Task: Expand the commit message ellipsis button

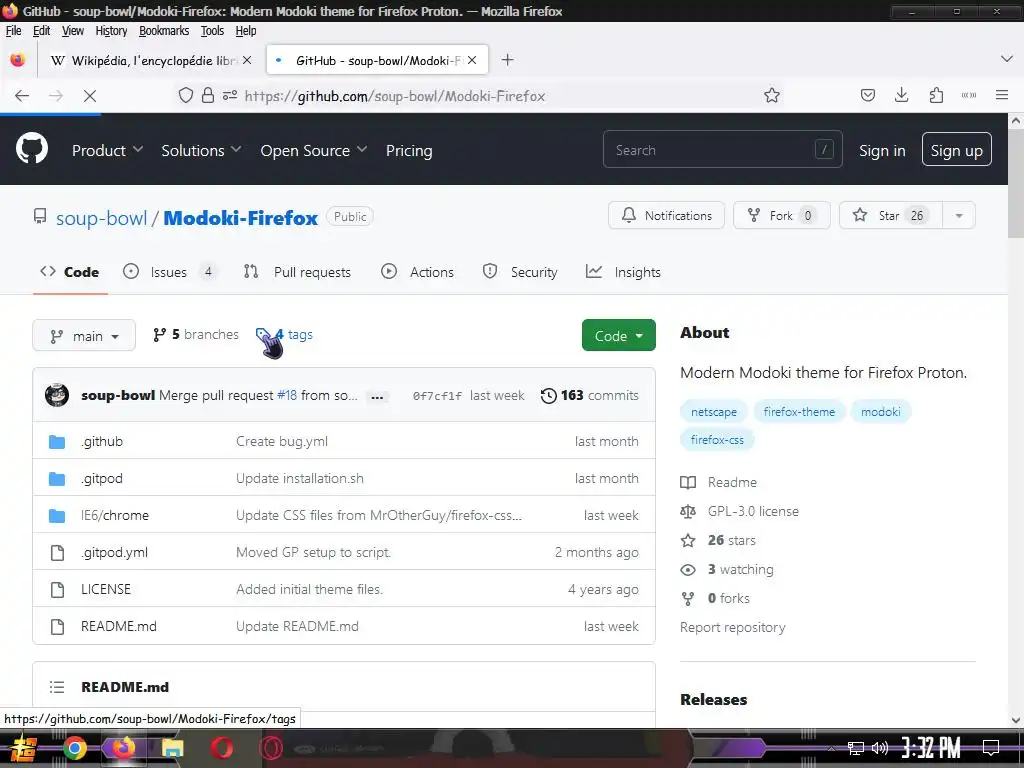Action: (377, 397)
